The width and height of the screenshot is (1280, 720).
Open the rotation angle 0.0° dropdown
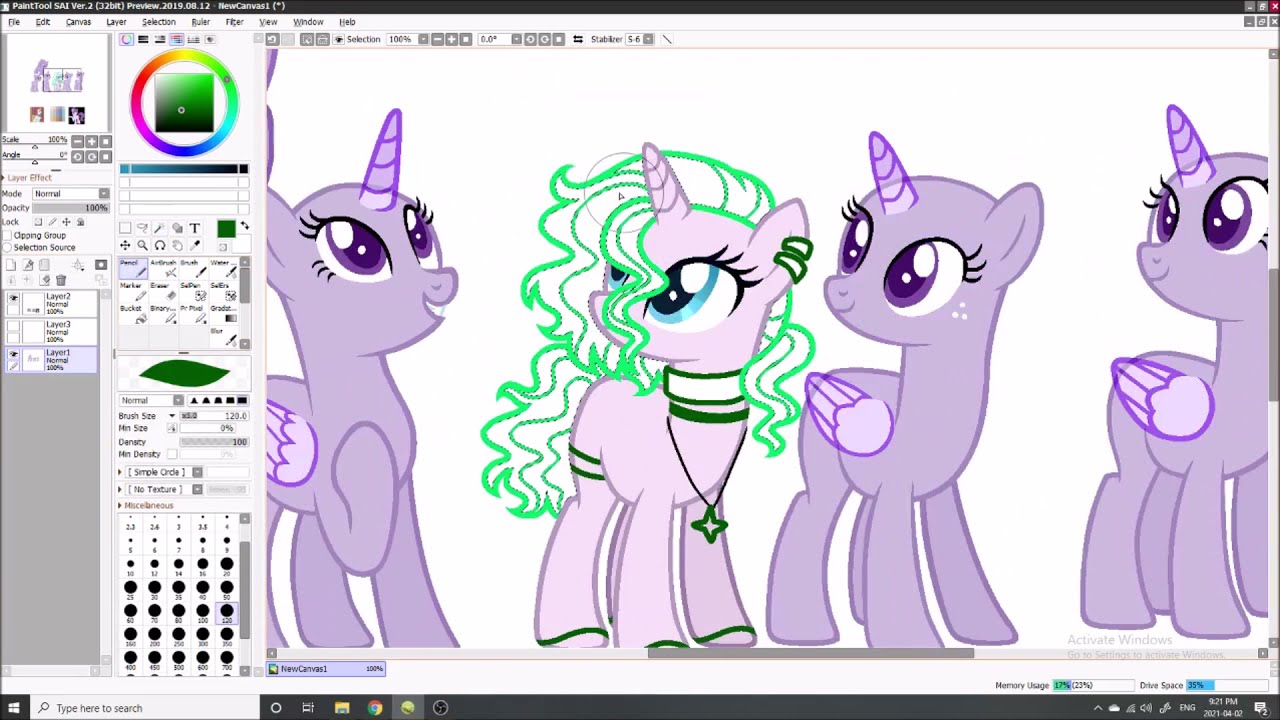516,39
